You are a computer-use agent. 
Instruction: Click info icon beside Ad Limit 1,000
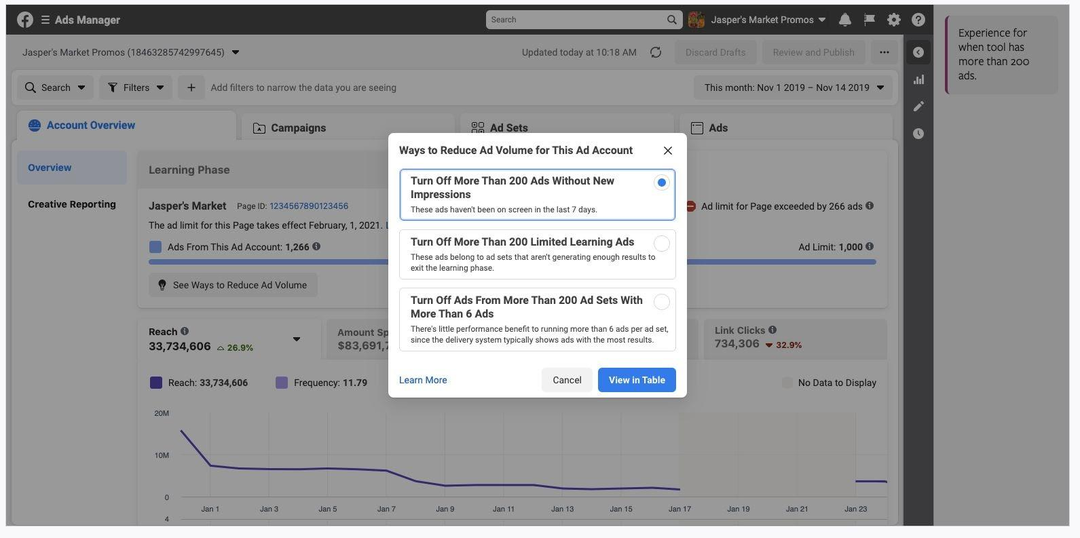869,246
